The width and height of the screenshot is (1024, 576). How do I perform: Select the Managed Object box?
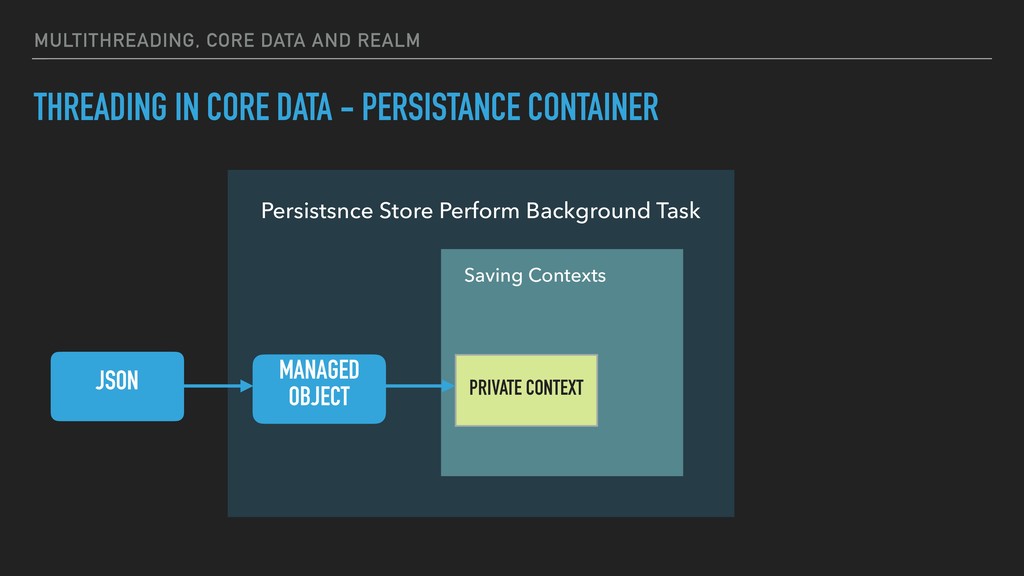click(x=319, y=389)
